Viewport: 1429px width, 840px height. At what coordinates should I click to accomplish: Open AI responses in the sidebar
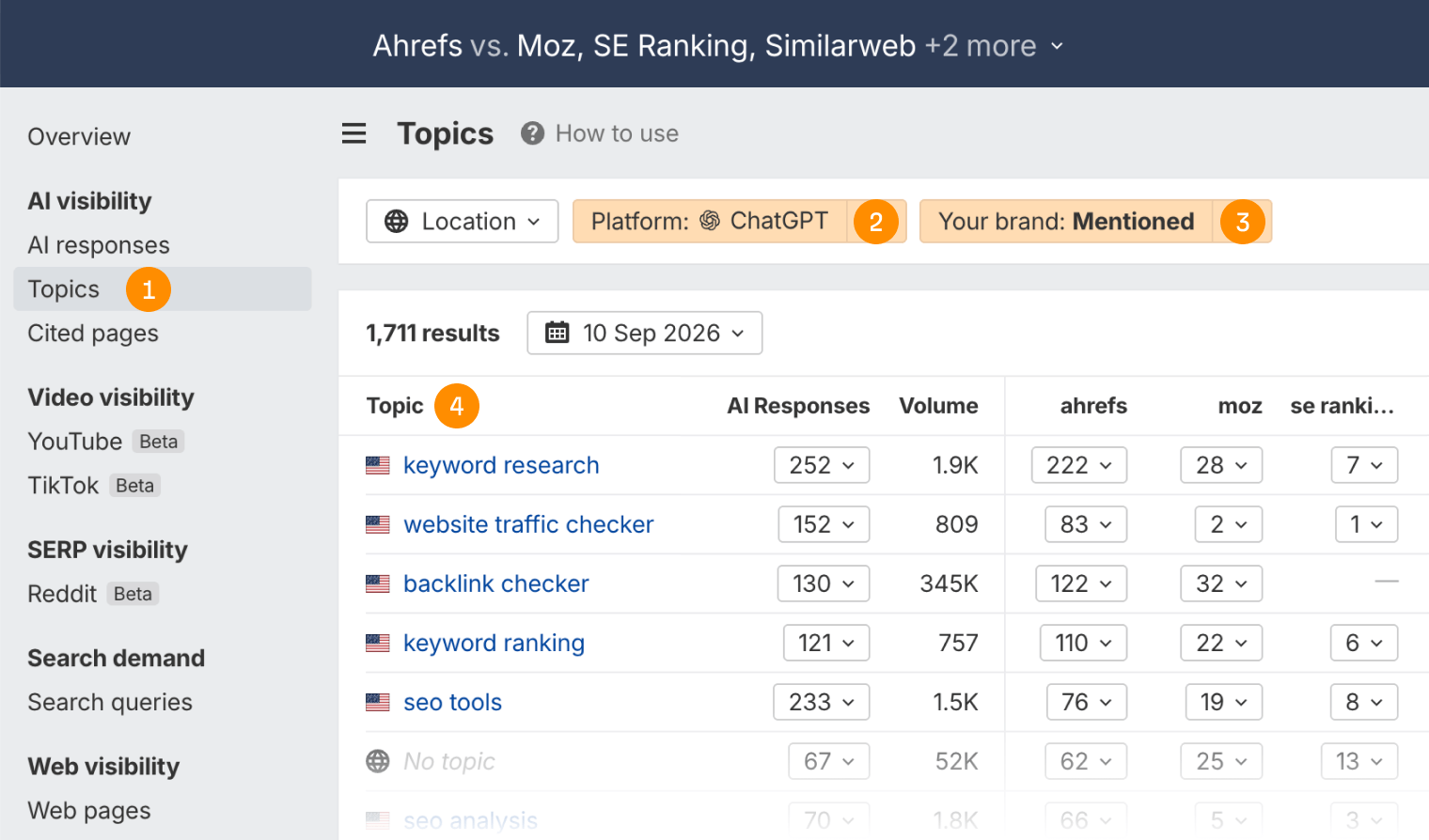pos(99,245)
